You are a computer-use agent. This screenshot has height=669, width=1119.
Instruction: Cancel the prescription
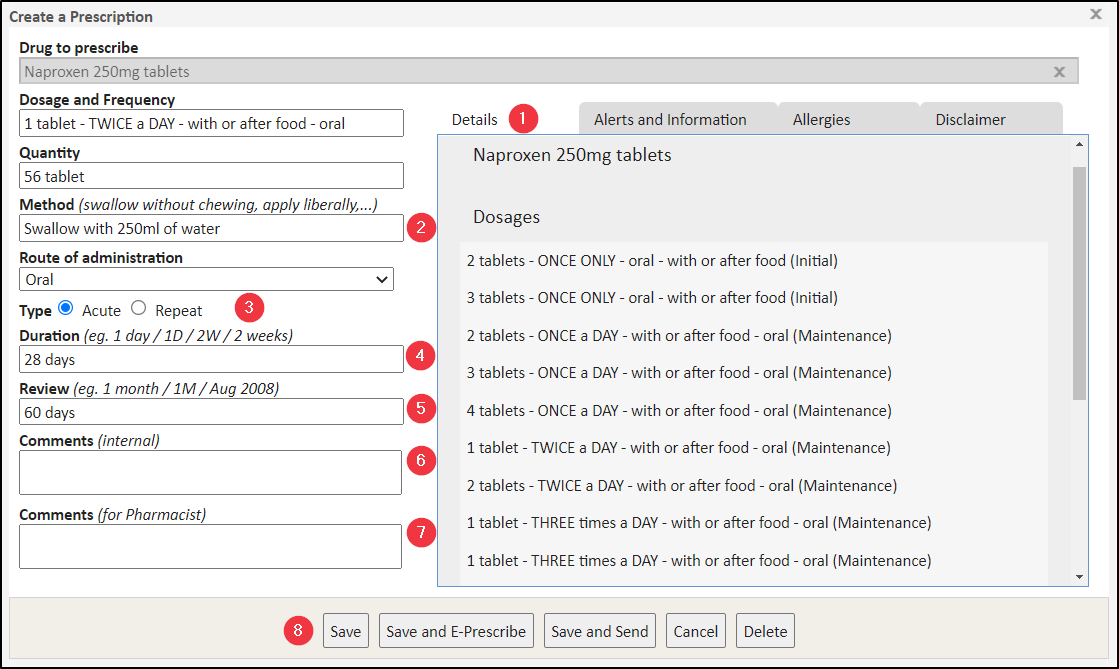695,631
